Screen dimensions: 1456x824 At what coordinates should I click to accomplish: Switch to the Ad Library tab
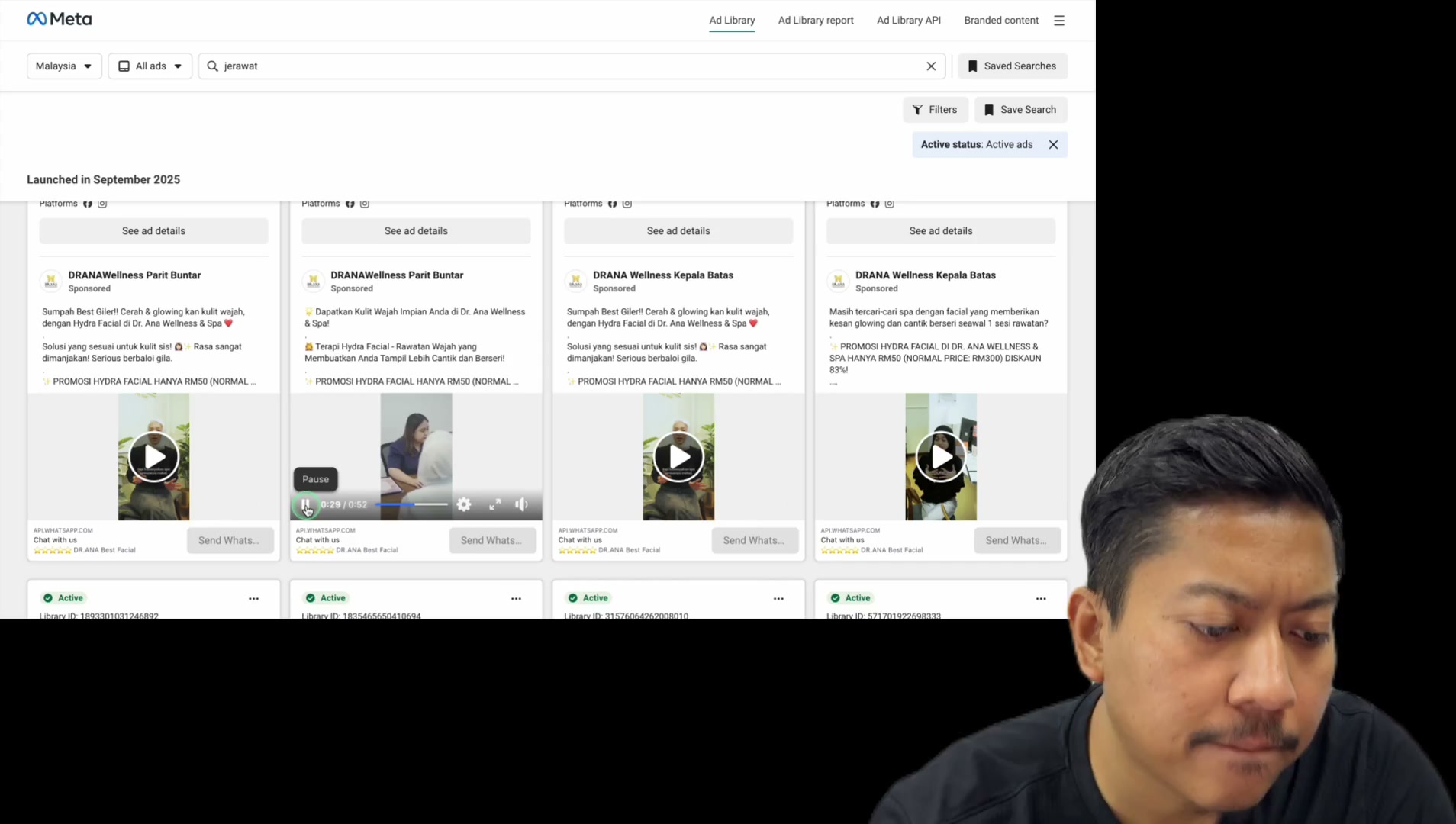(732, 21)
